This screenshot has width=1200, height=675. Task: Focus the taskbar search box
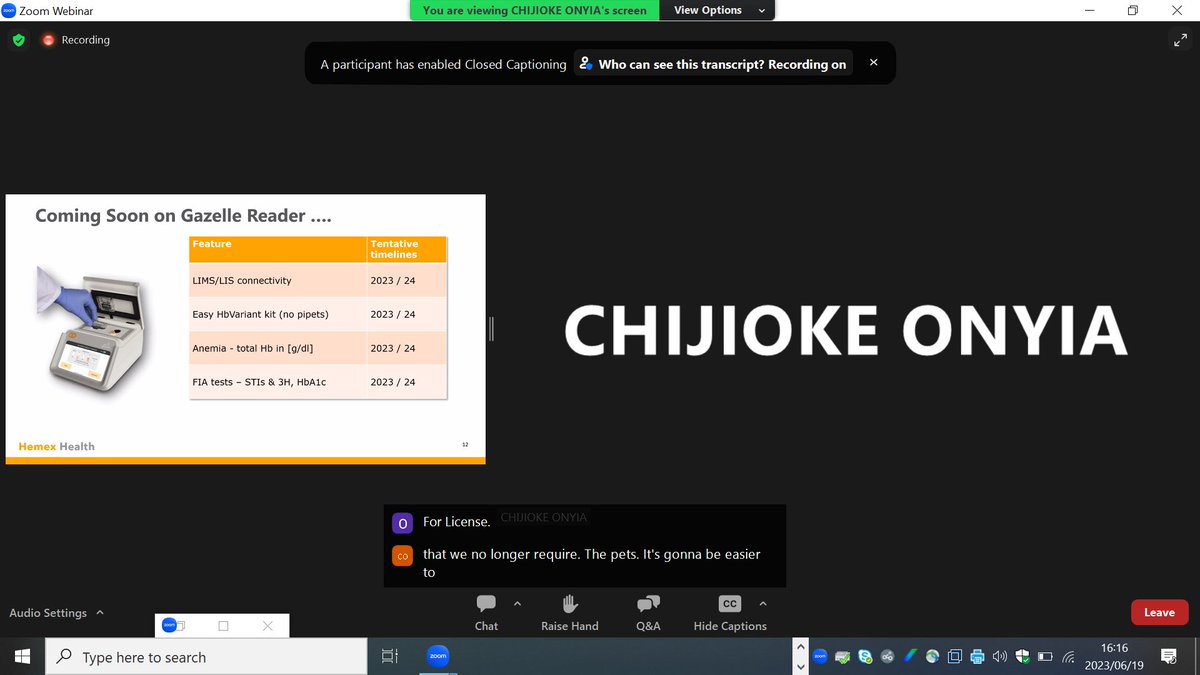pos(207,657)
